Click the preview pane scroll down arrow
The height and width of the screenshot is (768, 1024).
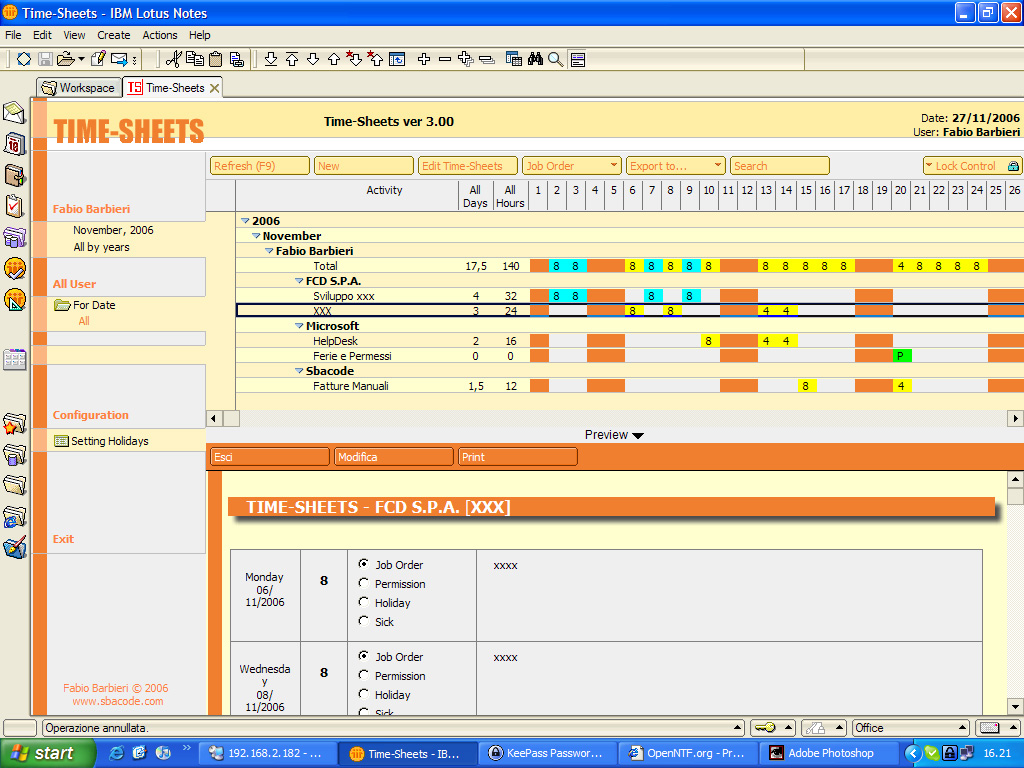1015,707
